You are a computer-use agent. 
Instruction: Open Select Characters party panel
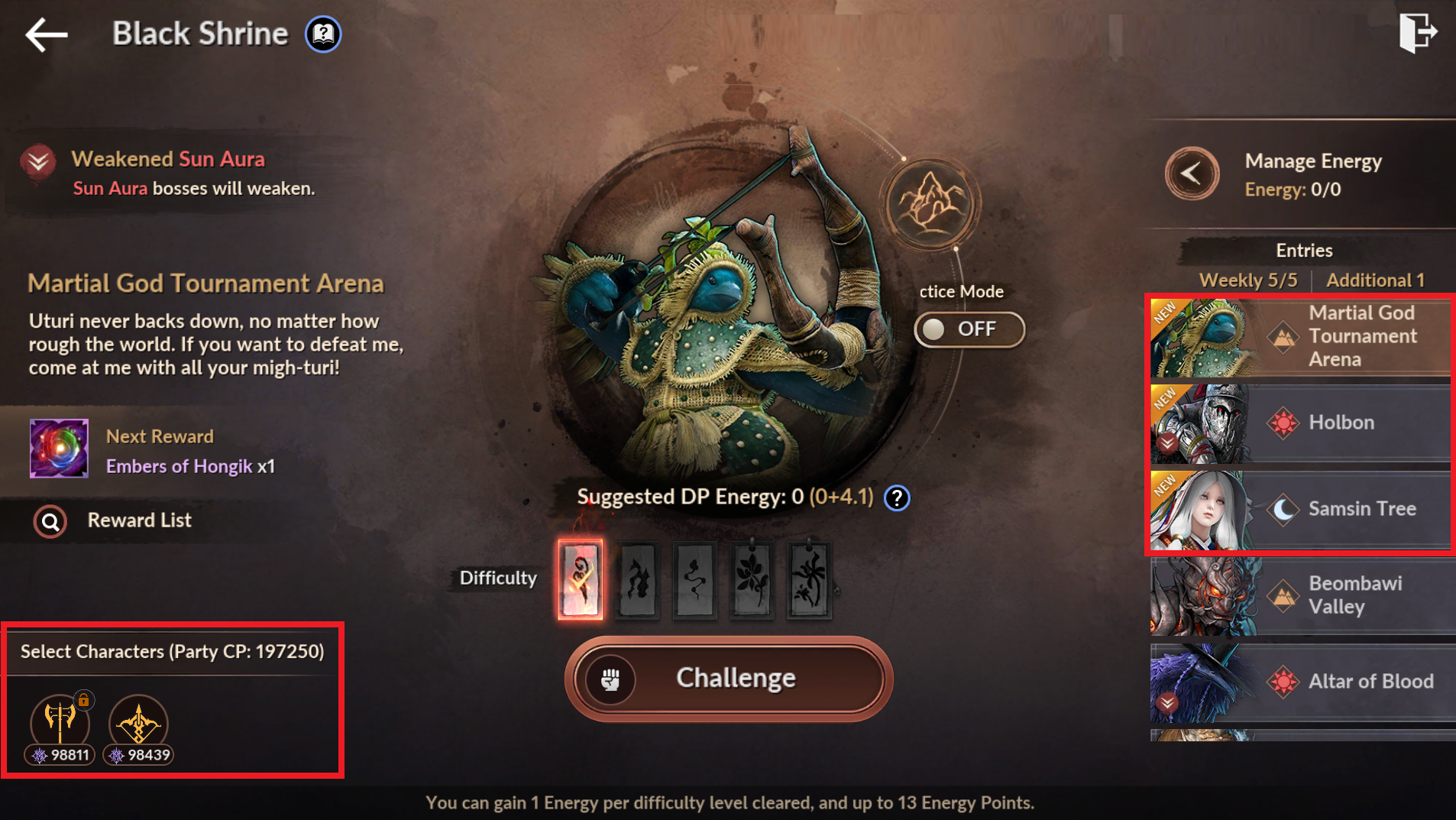(173, 652)
